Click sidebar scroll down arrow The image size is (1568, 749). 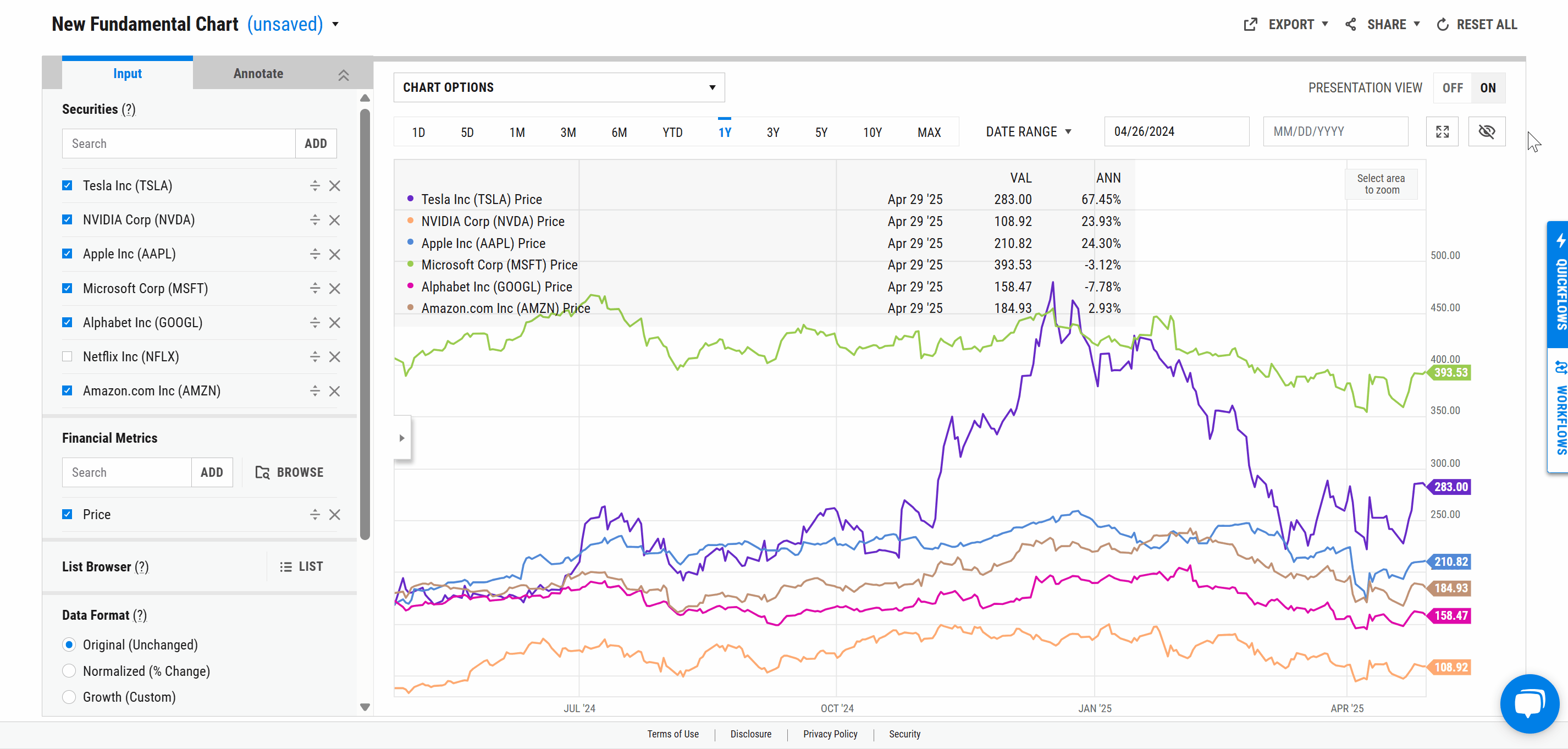click(x=365, y=707)
